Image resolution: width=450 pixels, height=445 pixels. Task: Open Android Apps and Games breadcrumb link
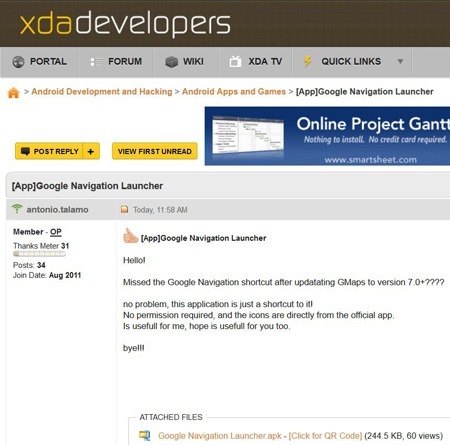point(234,92)
